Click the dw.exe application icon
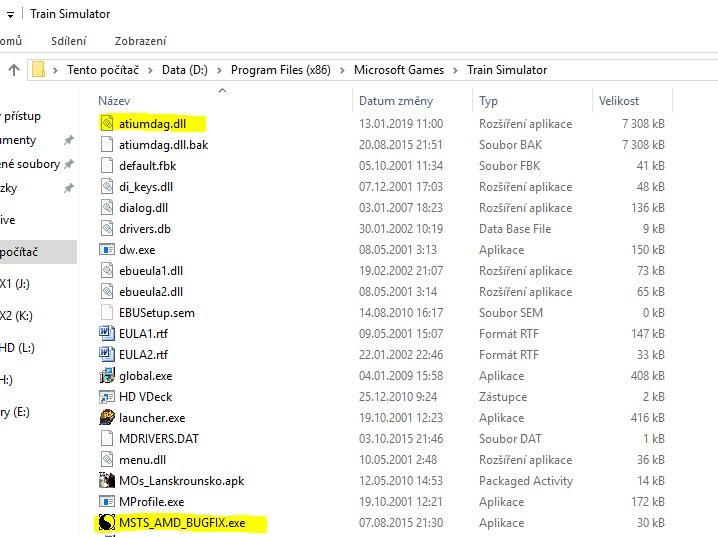 108,250
